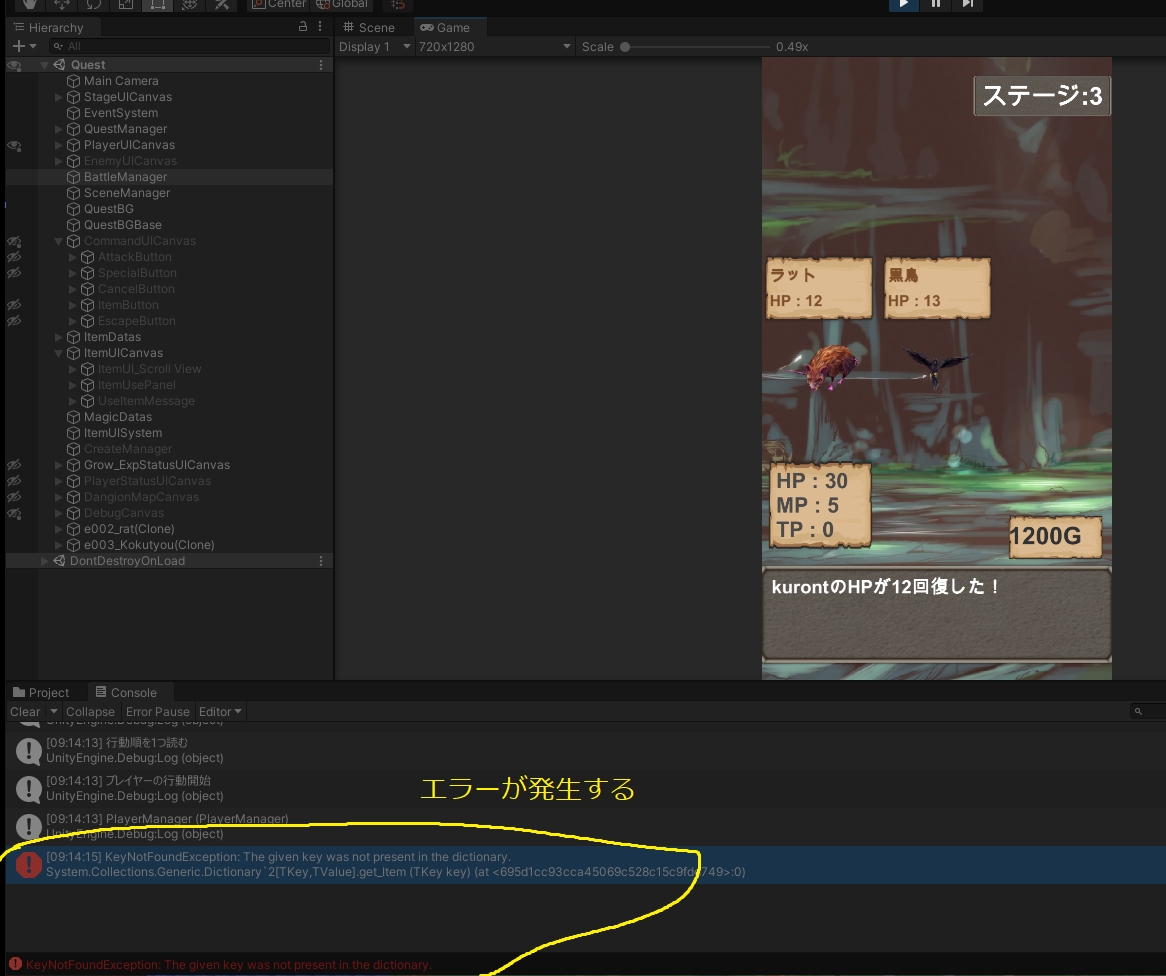Toggle the Center pivot mode button

pyautogui.click(x=279, y=4)
